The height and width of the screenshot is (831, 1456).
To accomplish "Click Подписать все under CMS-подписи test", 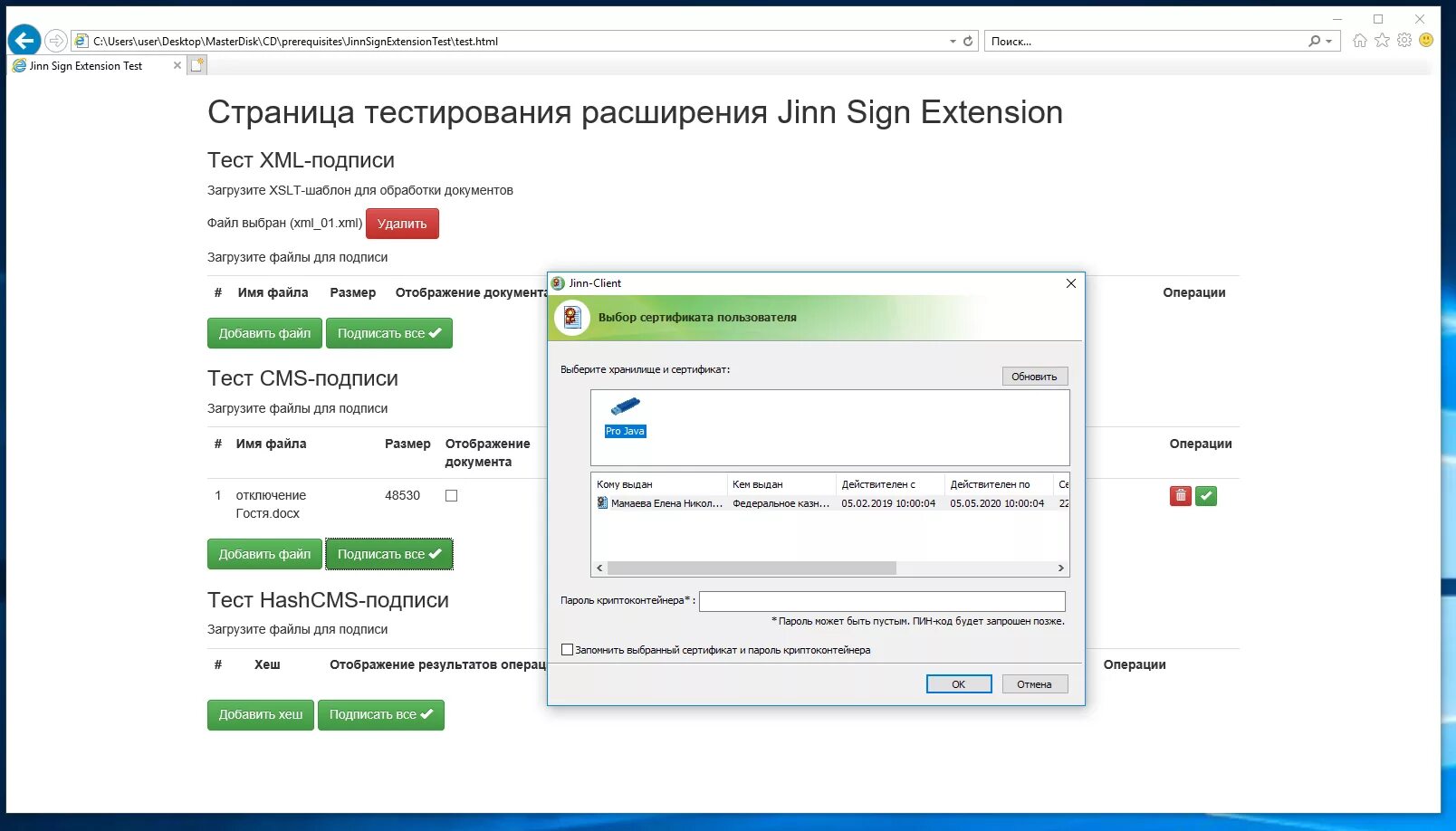I will click(x=389, y=554).
